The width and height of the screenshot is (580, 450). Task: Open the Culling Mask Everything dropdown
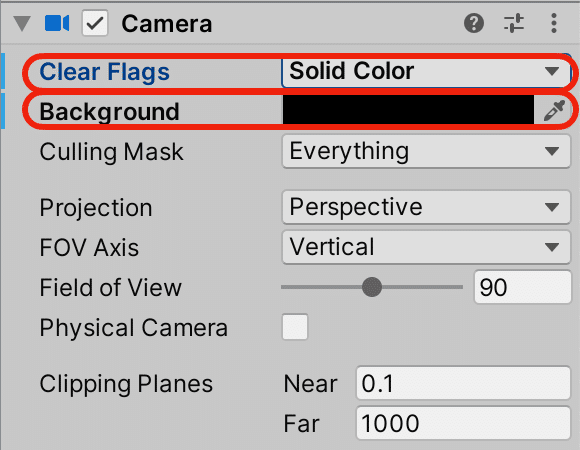[x=426, y=151]
